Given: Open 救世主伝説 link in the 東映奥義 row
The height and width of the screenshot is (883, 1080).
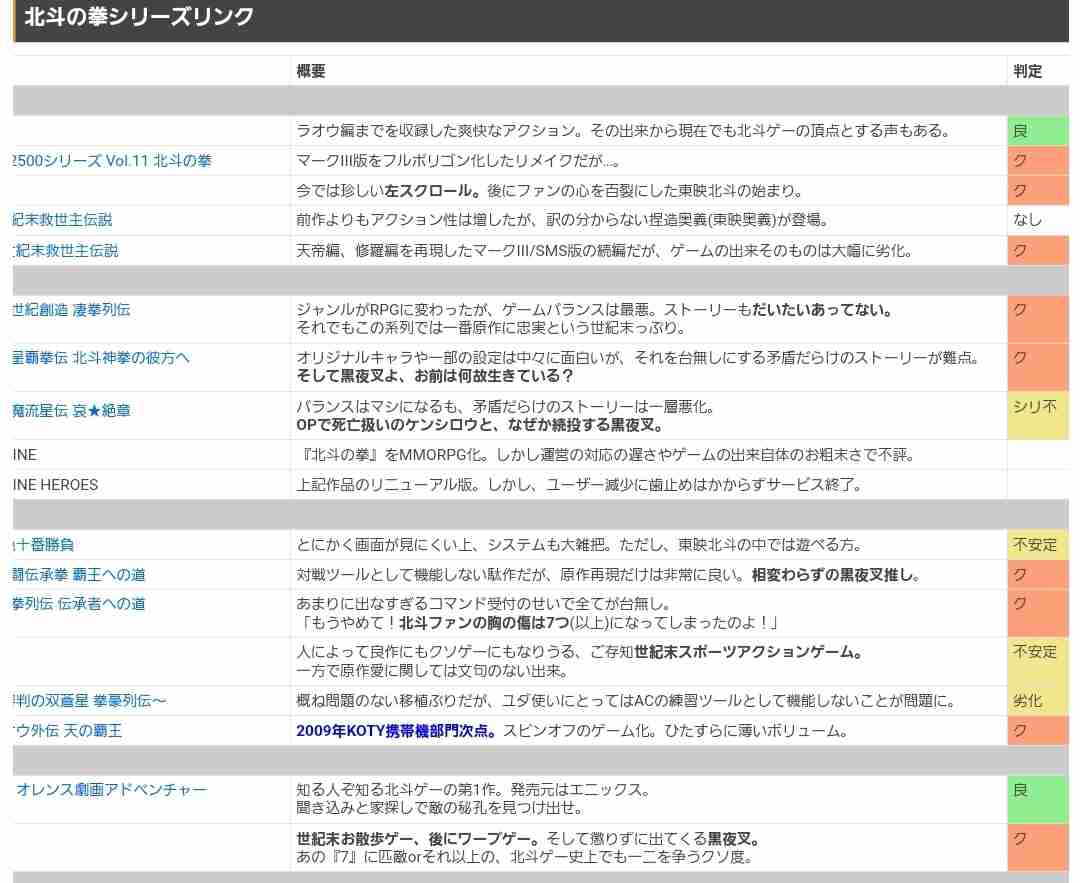Looking at the screenshot, I should (63, 220).
